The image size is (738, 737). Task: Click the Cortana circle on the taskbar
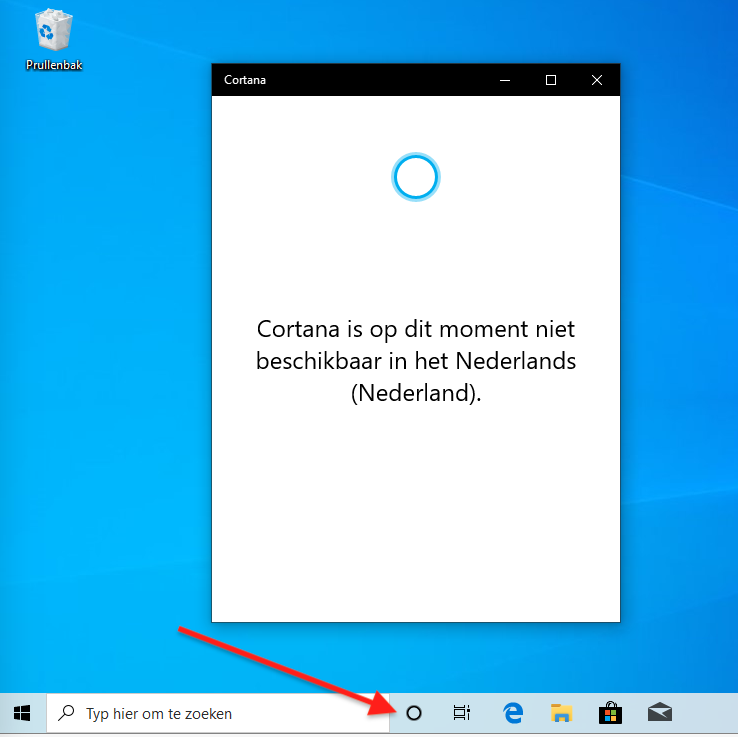(x=413, y=713)
